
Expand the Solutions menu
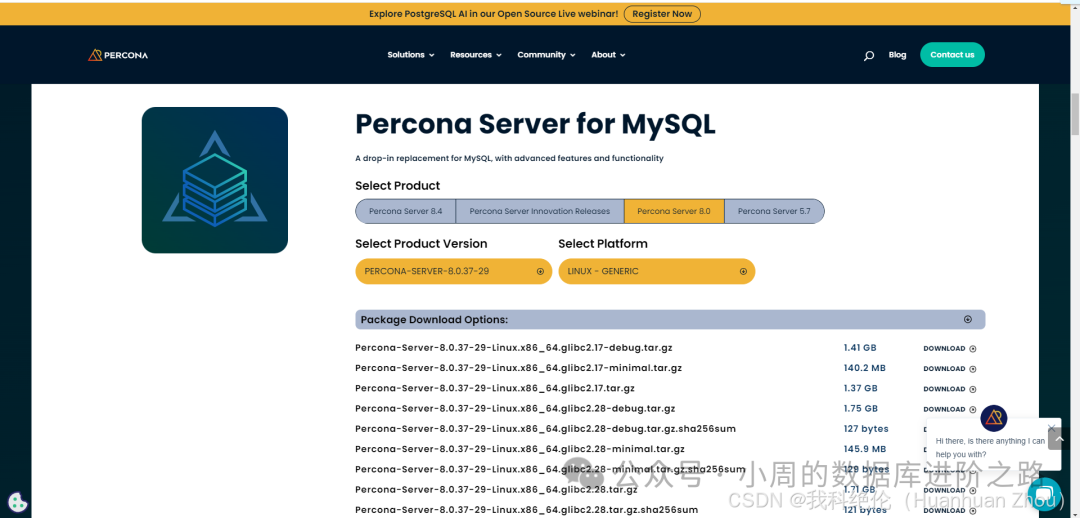click(x=411, y=55)
